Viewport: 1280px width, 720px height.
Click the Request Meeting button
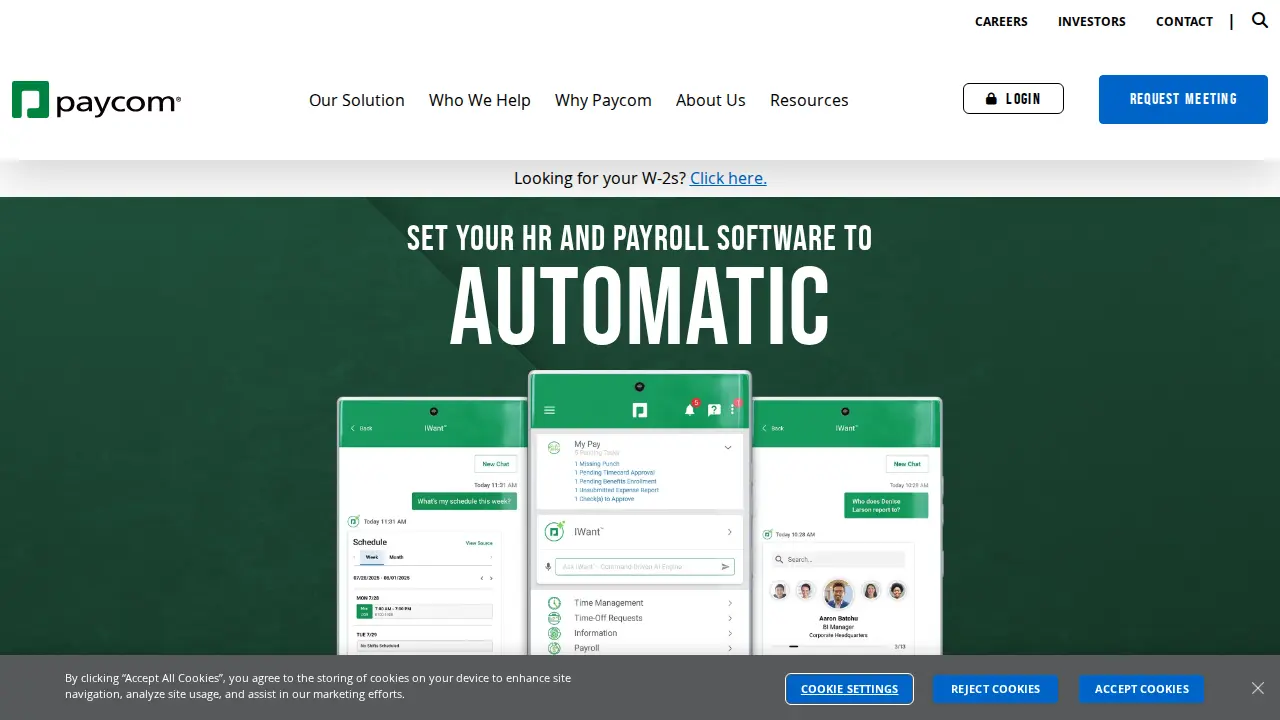click(x=1183, y=99)
